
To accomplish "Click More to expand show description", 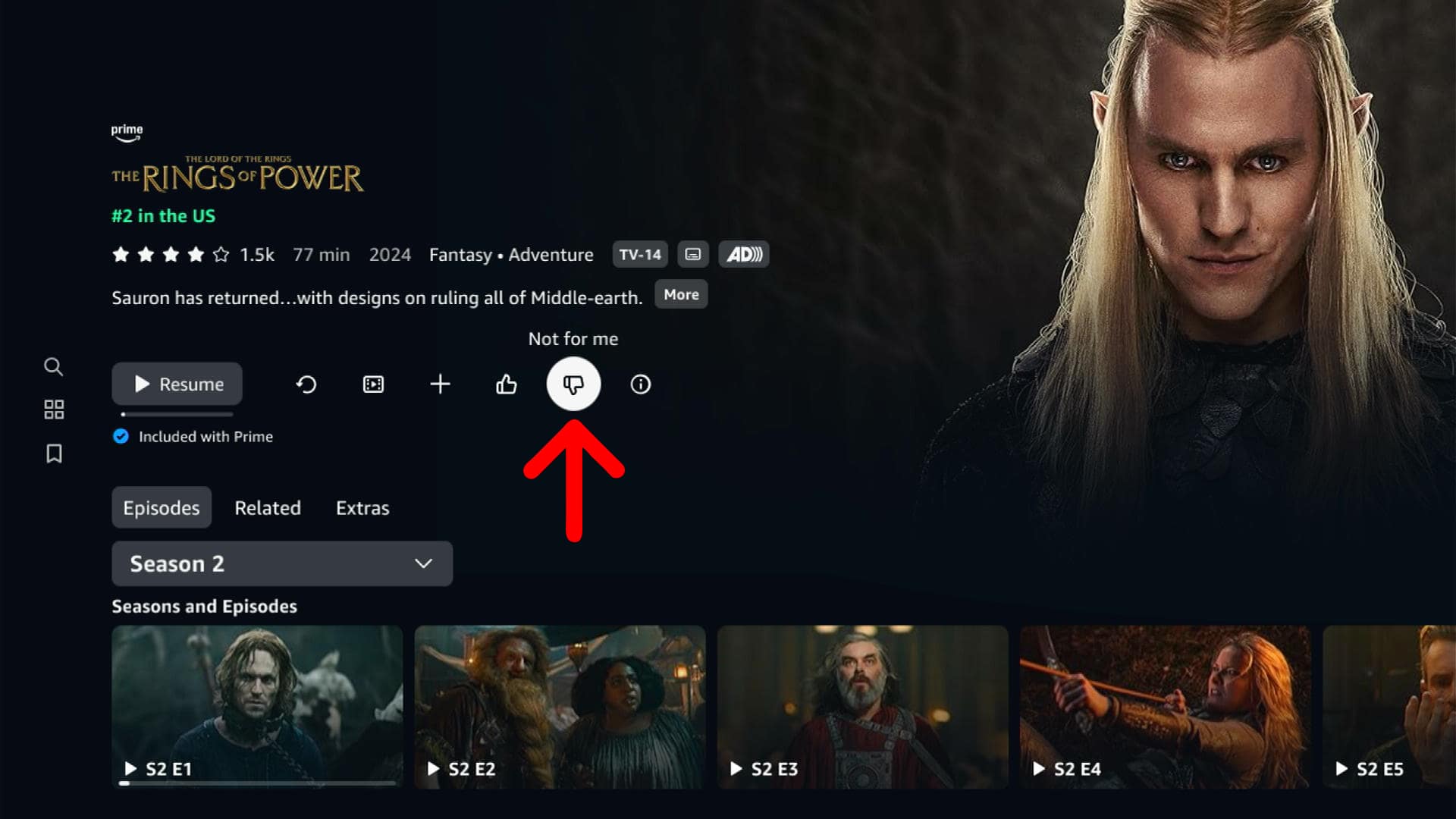I will pos(681,294).
